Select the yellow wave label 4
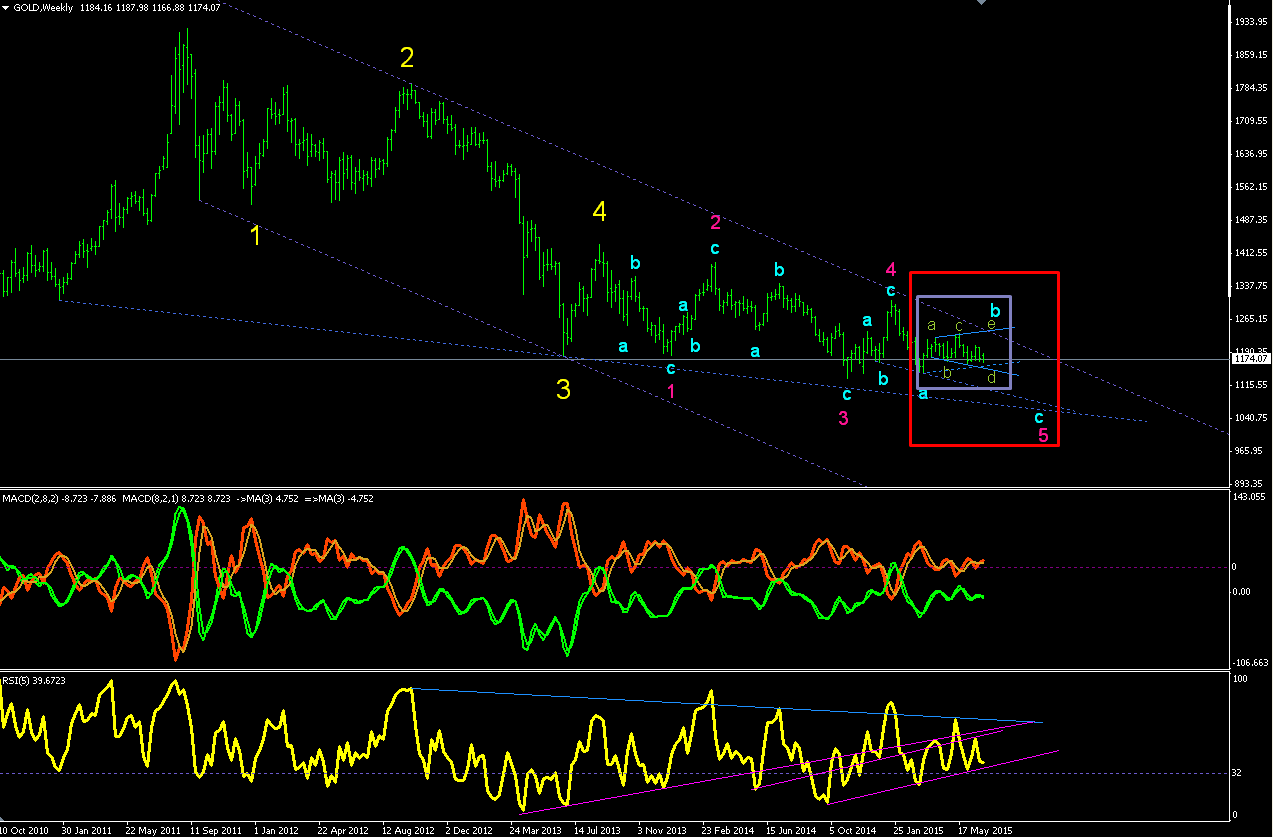1273x837 pixels. tap(599, 211)
